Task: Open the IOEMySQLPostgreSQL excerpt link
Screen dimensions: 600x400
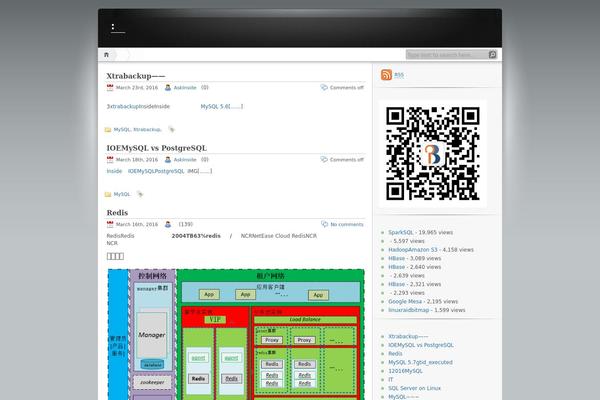Action: pos(156,171)
